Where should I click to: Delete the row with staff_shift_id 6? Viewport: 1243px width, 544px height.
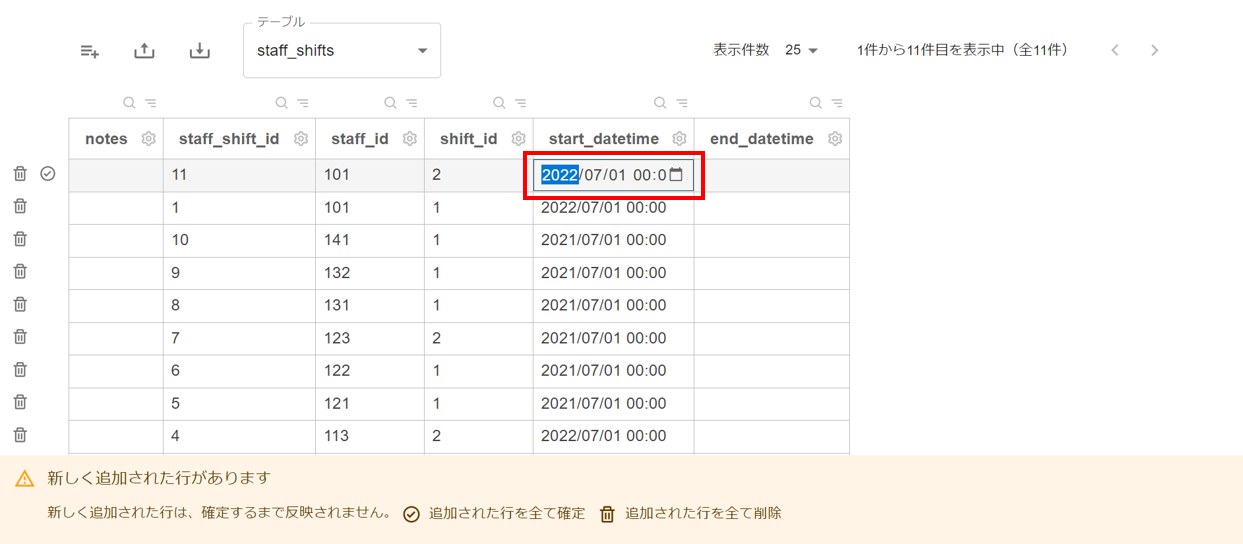20,369
